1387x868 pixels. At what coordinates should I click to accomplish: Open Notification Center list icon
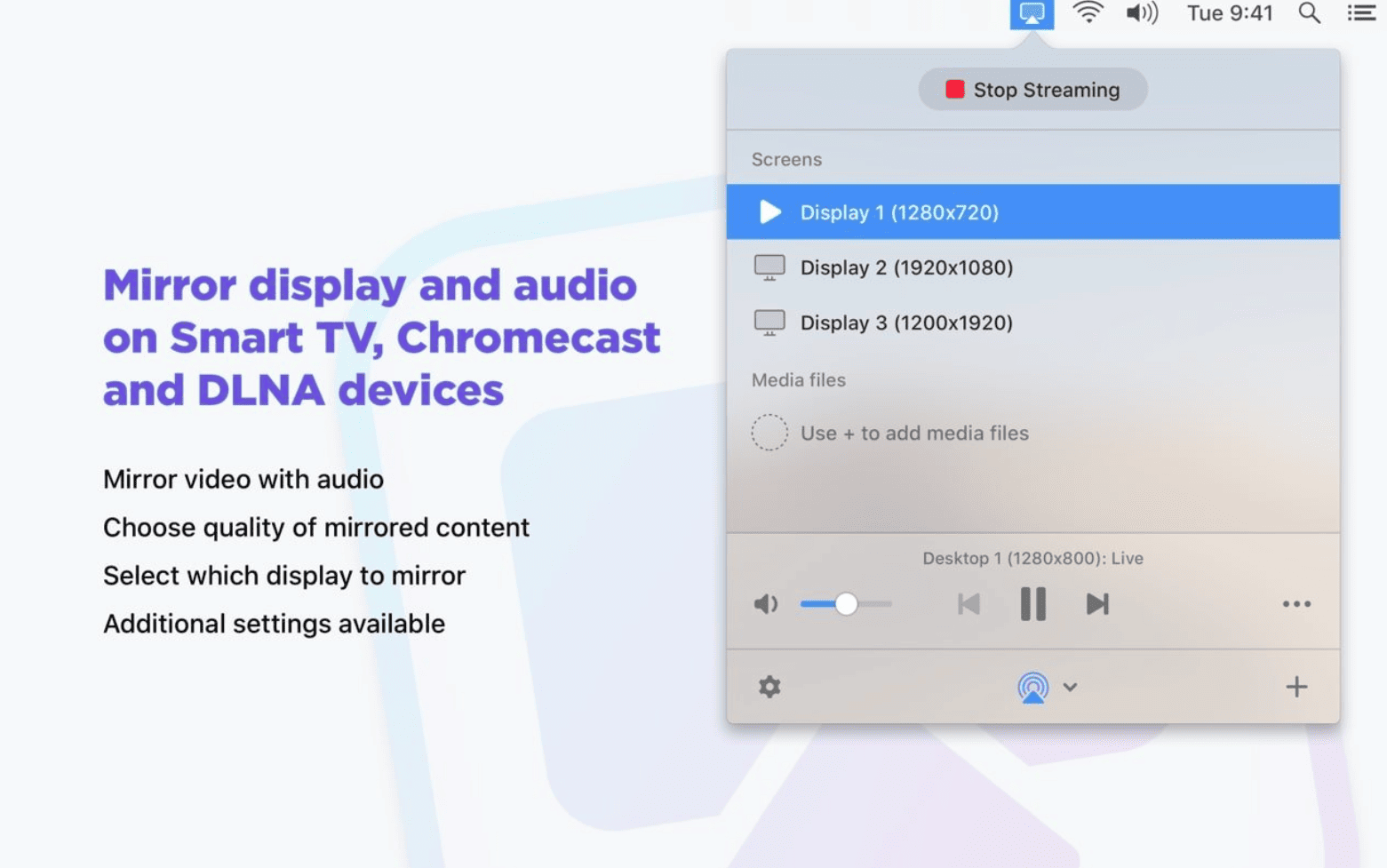(1361, 12)
